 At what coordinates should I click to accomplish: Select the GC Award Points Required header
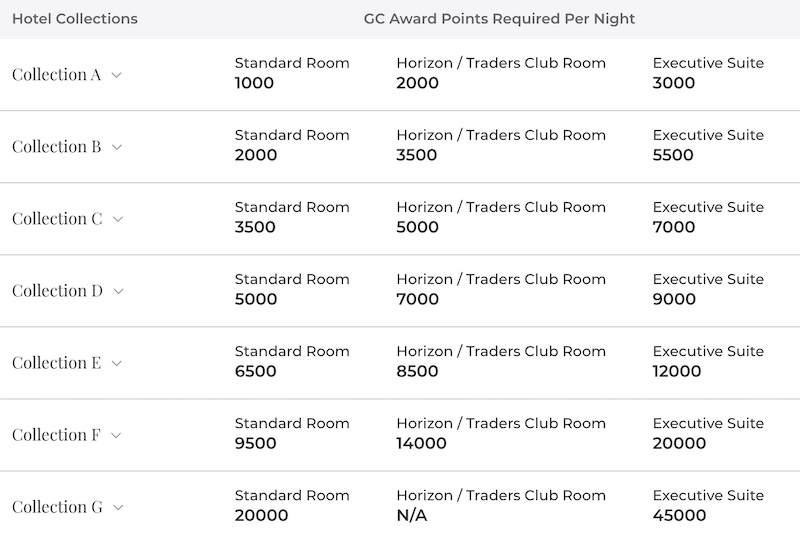499,19
